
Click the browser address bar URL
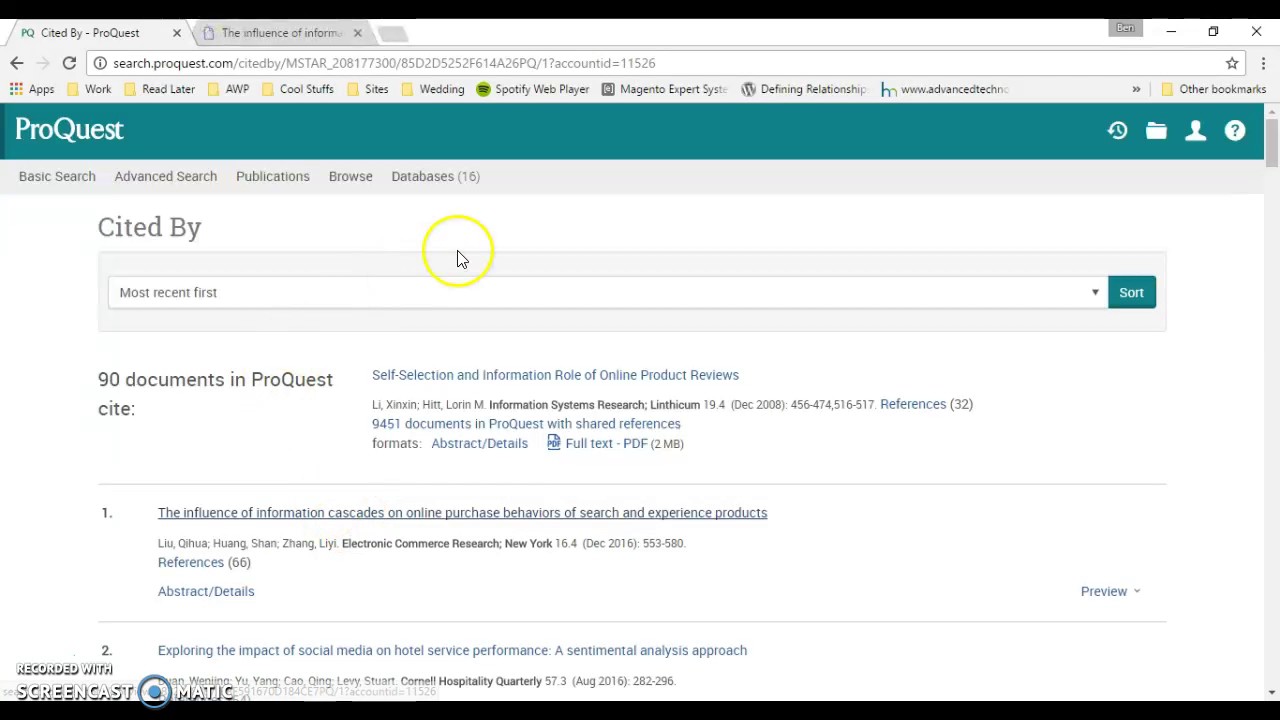tap(384, 63)
